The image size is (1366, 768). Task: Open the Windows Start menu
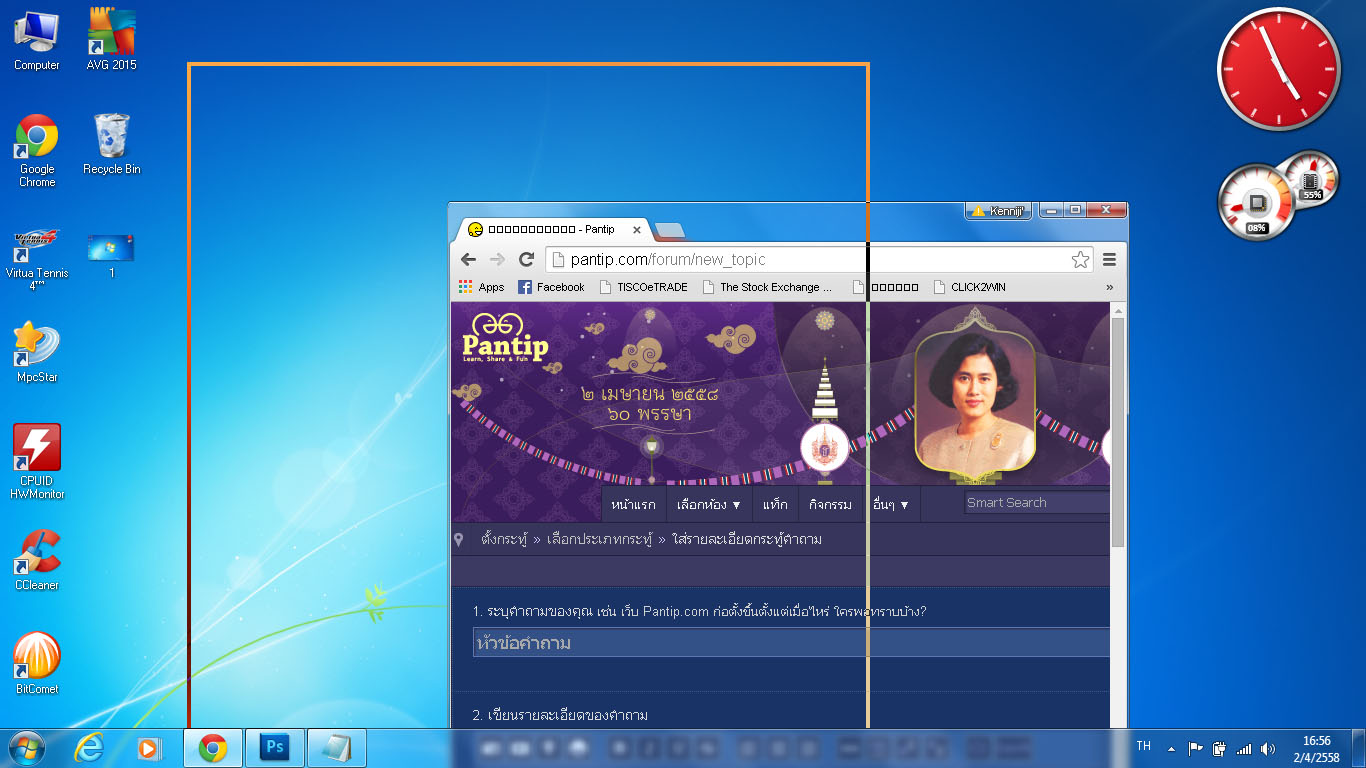click(x=27, y=748)
